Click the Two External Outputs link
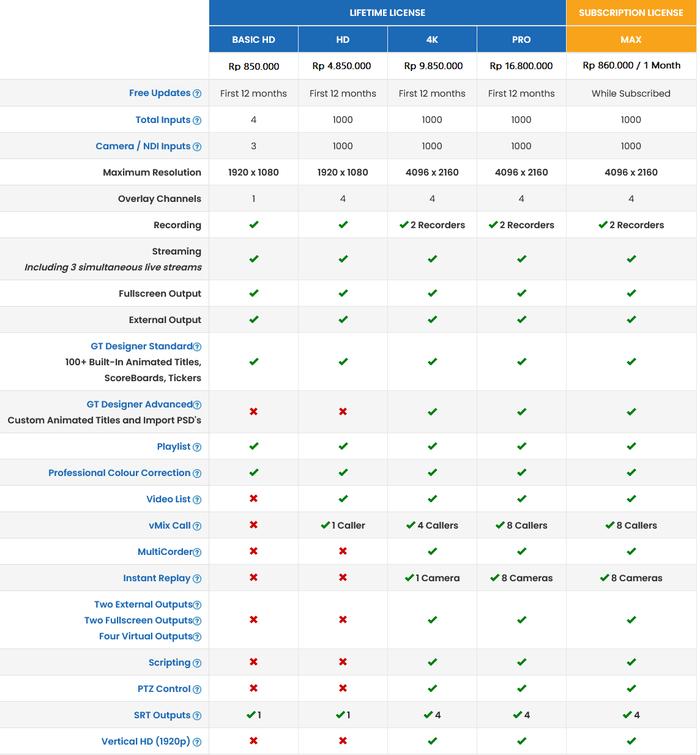The width and height of the screenshot is (700, 755). 143,605
